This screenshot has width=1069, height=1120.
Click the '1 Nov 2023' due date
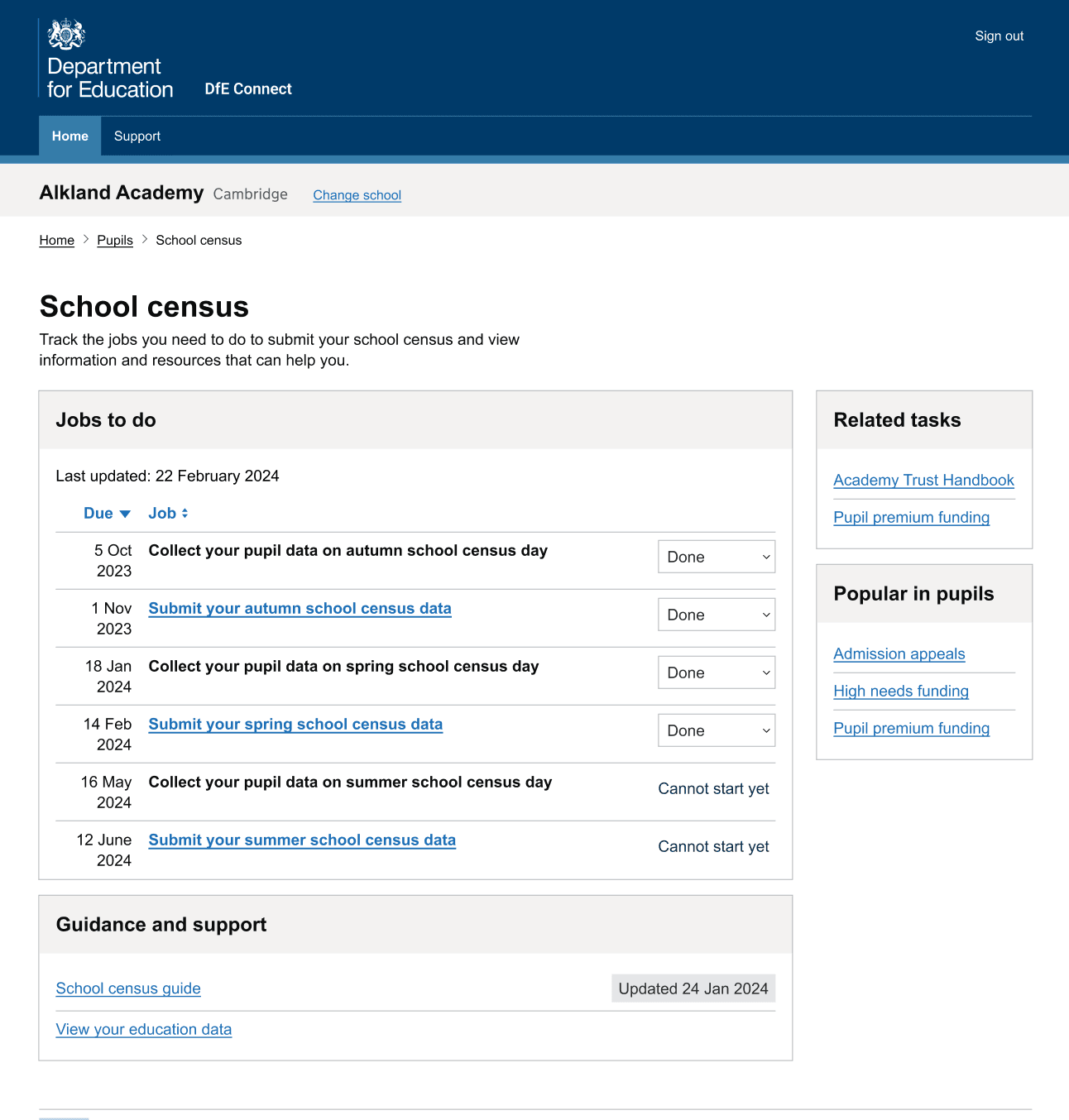111,619
